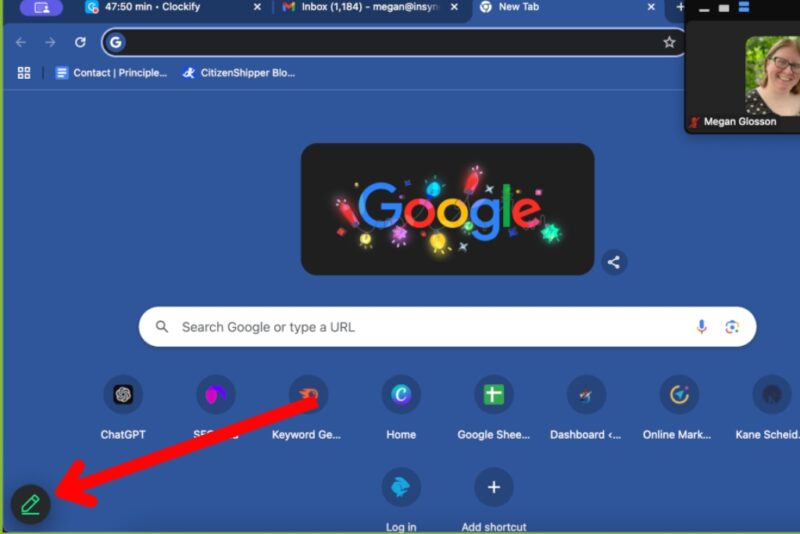Viewport: 800px width, 534px height.
Task: Open the Contact | Principle bookmark
Action: pyautogui.click(x=111, y=73)
